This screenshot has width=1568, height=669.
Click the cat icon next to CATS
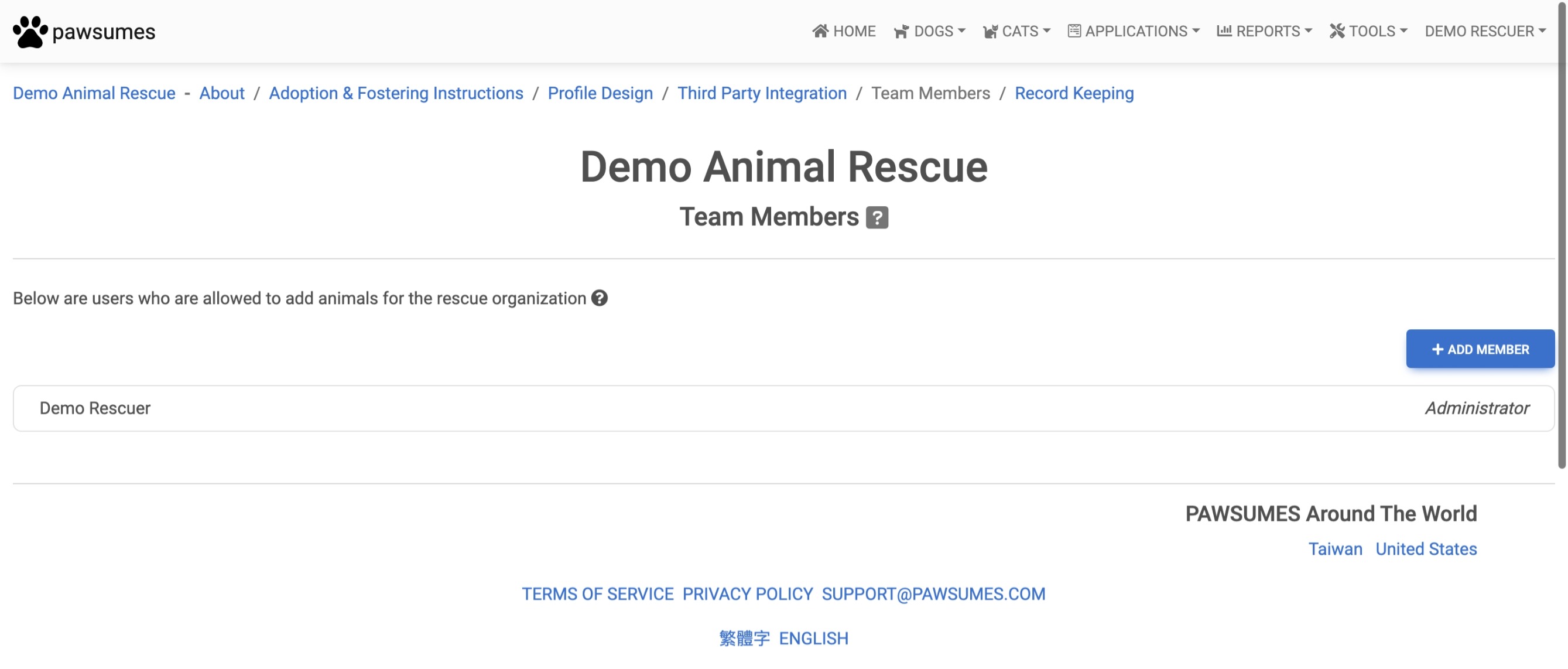click(x=990, y=30)
